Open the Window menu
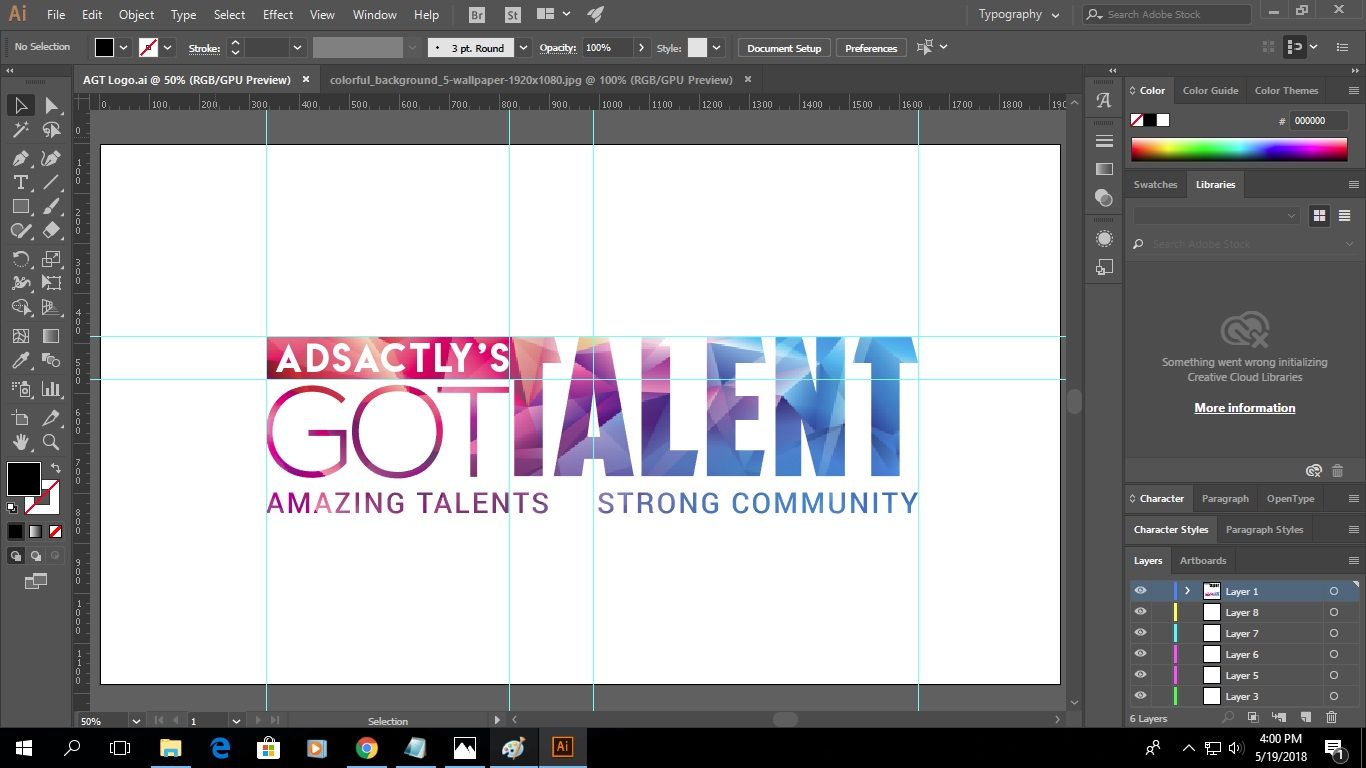Screen dimensions: 1366x768 click(375, 15)
